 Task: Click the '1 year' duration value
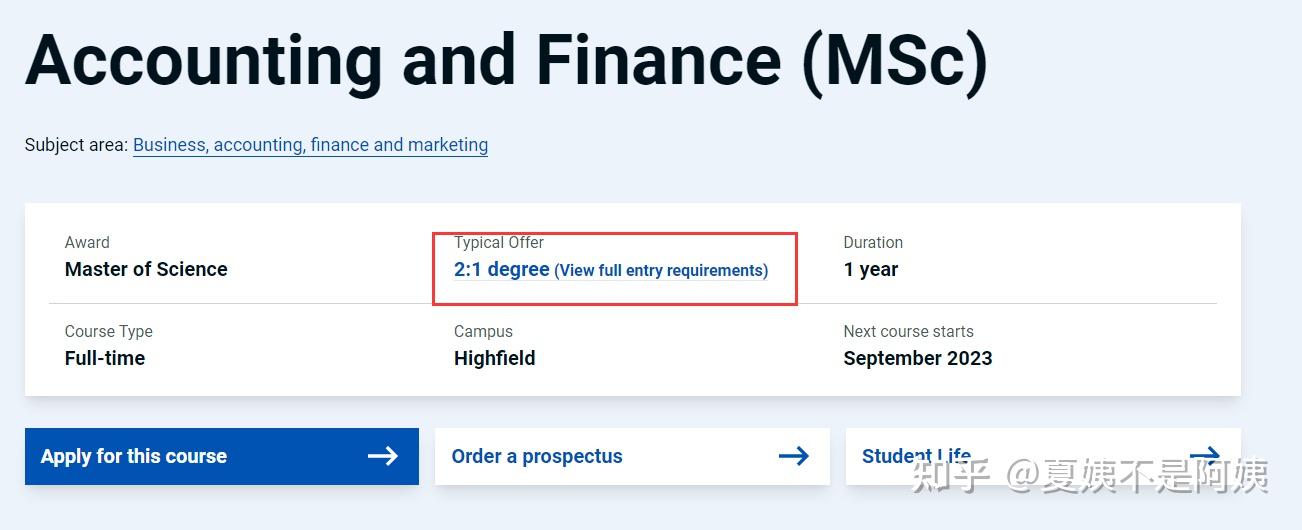coord(870,269)
